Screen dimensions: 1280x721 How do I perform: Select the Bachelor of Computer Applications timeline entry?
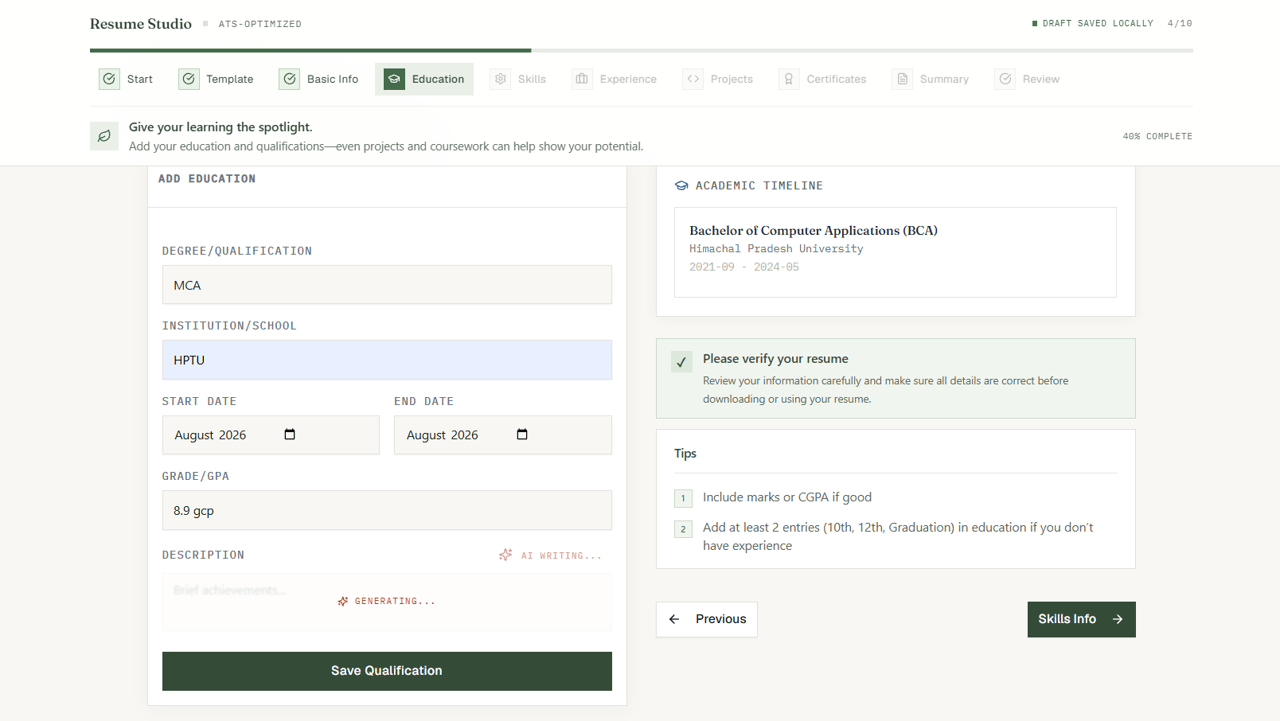pyautogui.click(x=895, y=252)
